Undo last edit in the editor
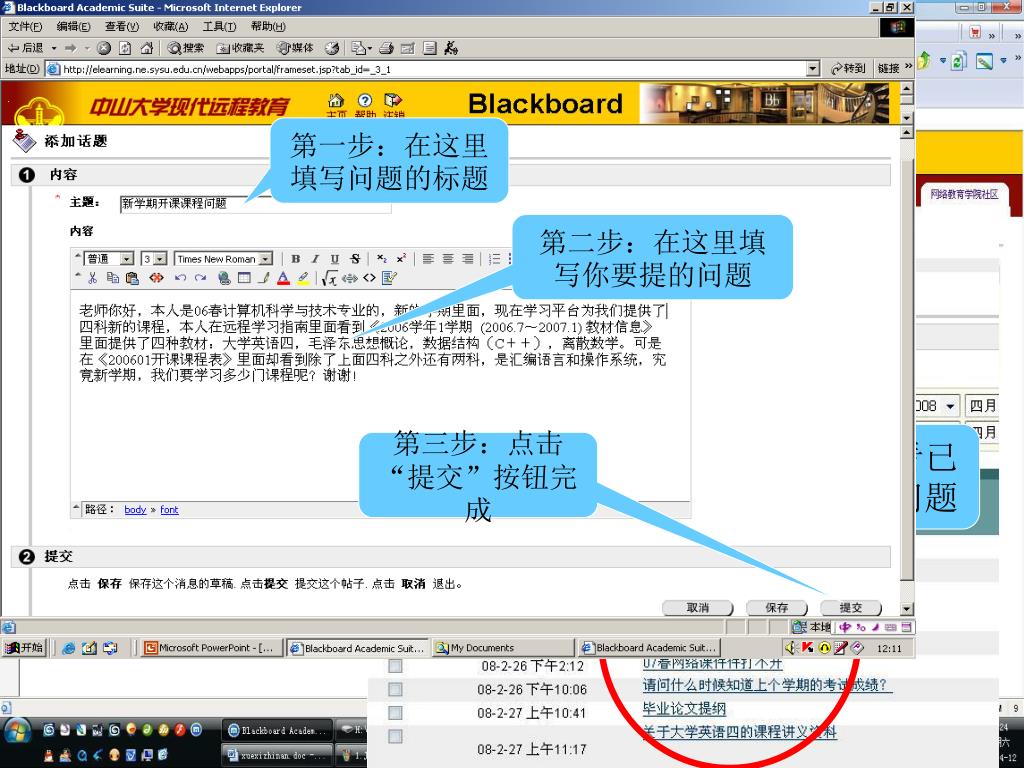 (181, 278)
